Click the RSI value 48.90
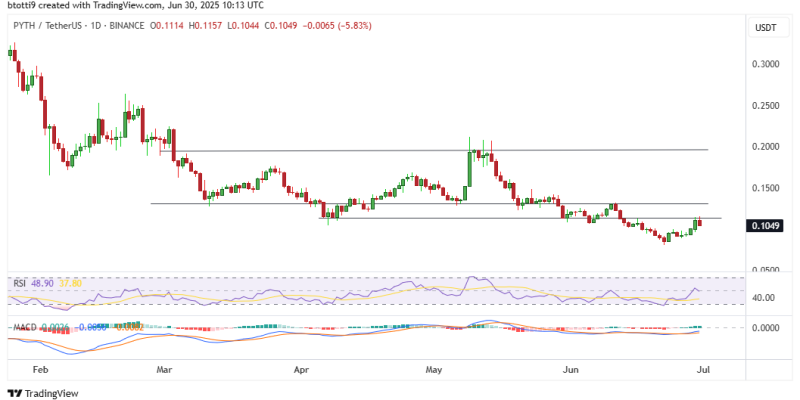This screenshot has width=800, height=400. click(42, 284)
